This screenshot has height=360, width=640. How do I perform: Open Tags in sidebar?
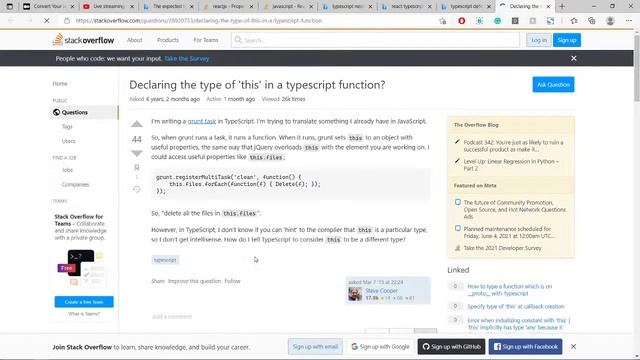pos(67,127)
